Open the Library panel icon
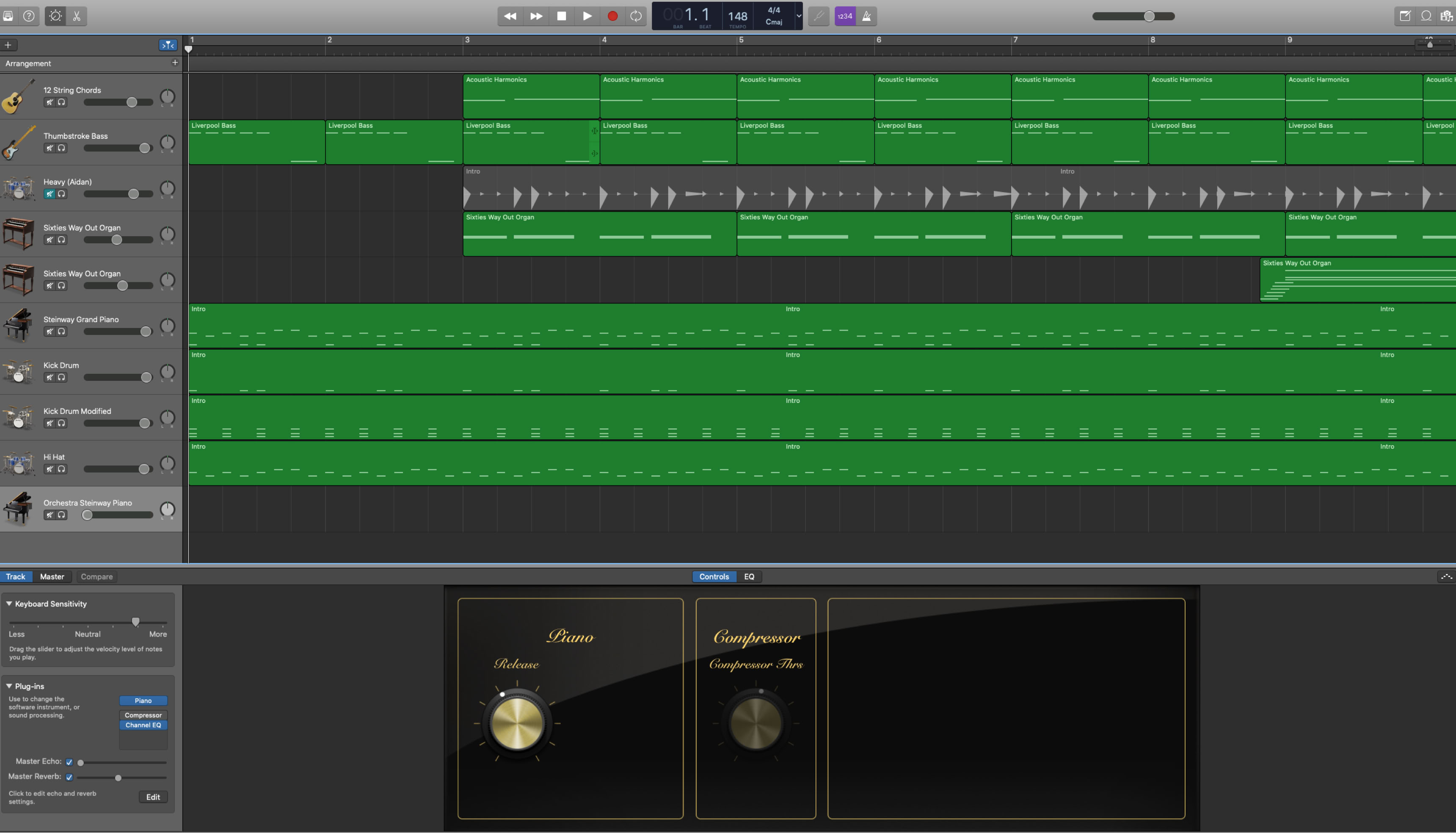1456x833 pixels. click(x=8, y=16)
